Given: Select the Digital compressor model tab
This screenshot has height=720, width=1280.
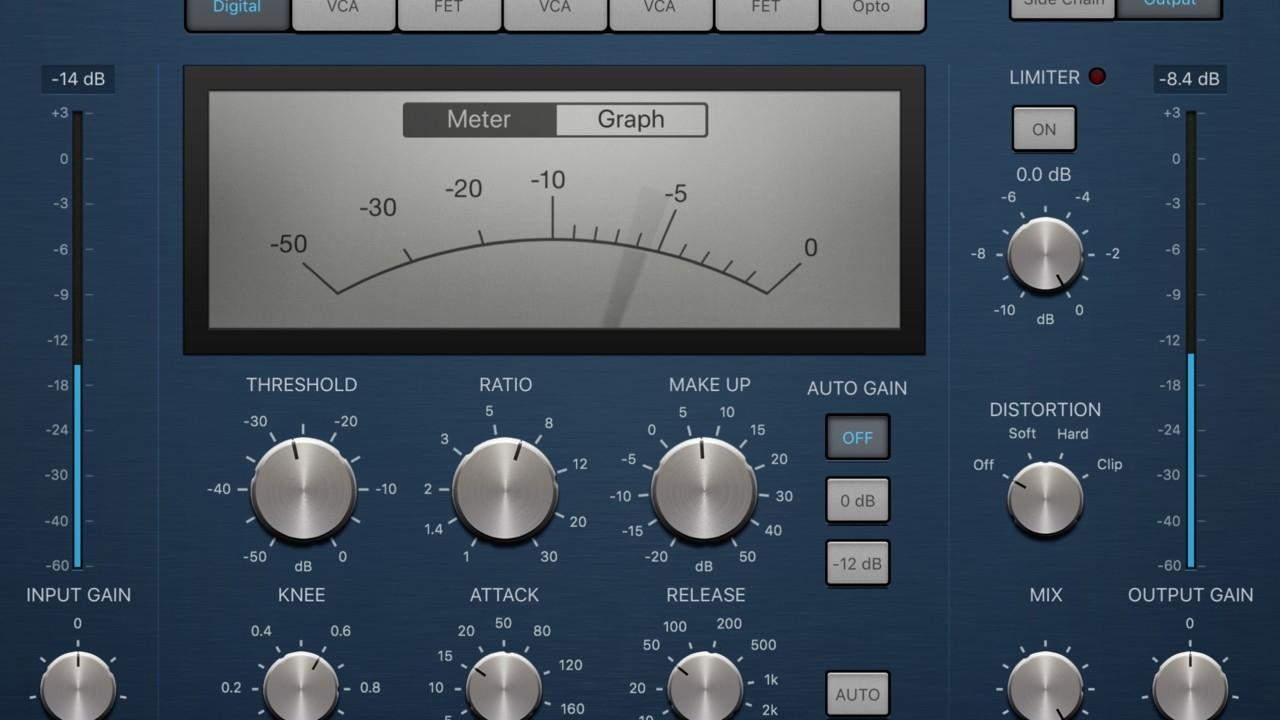Looking at the screenshot, I should (x=238, y=13).
